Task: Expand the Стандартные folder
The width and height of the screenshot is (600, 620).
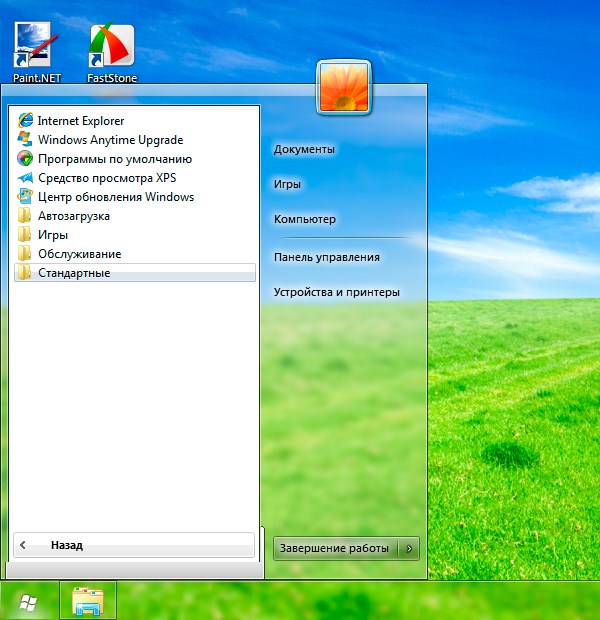Action: click(x=134, y=272)
